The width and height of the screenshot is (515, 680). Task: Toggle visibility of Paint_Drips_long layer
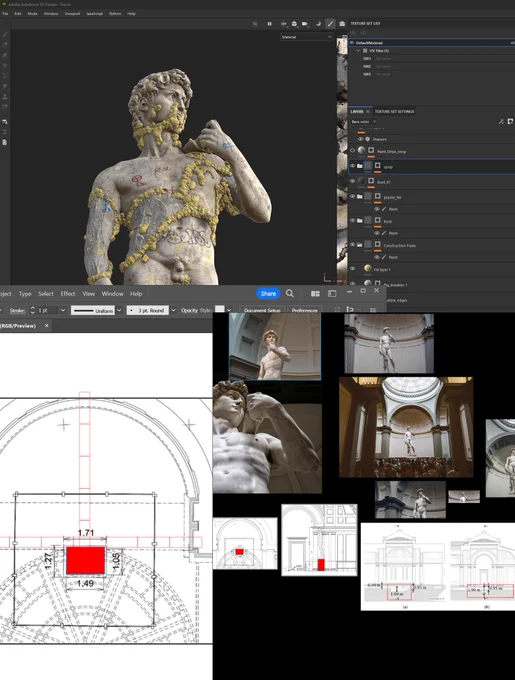(352, 150)
